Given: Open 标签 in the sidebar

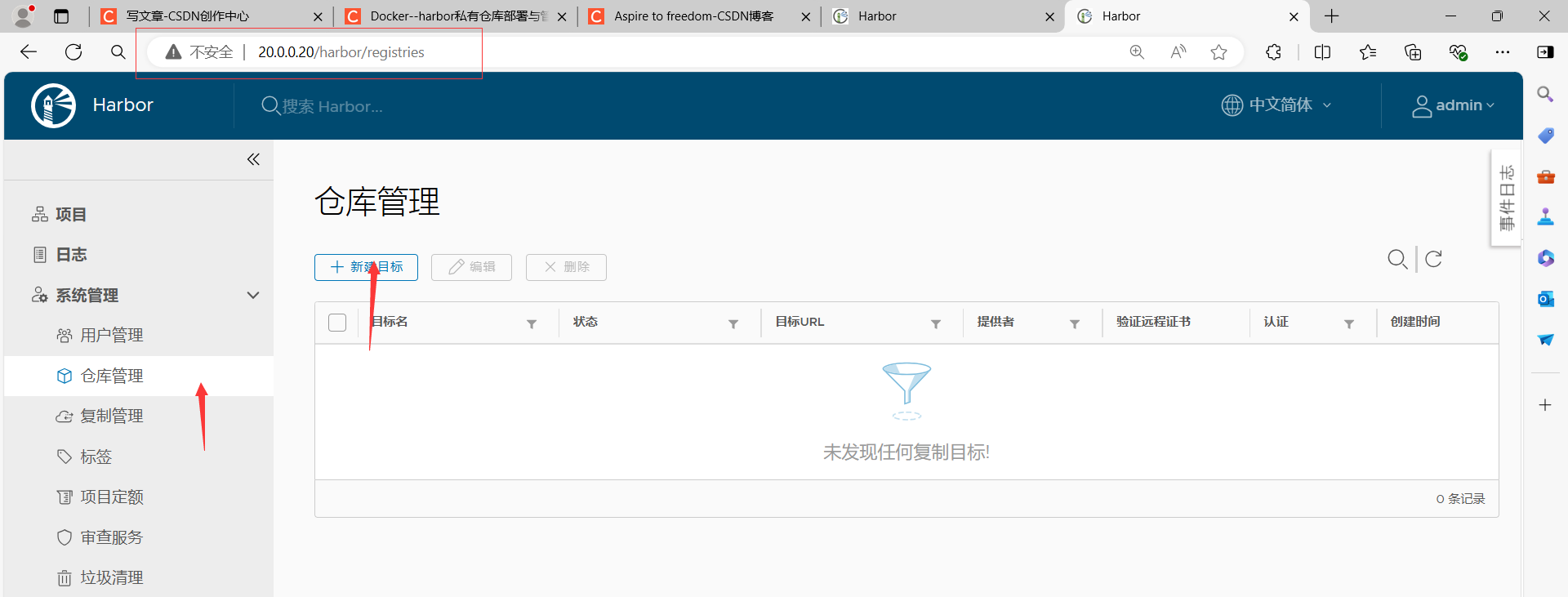Looking at the screenshot, I should [x=96, y=457].
